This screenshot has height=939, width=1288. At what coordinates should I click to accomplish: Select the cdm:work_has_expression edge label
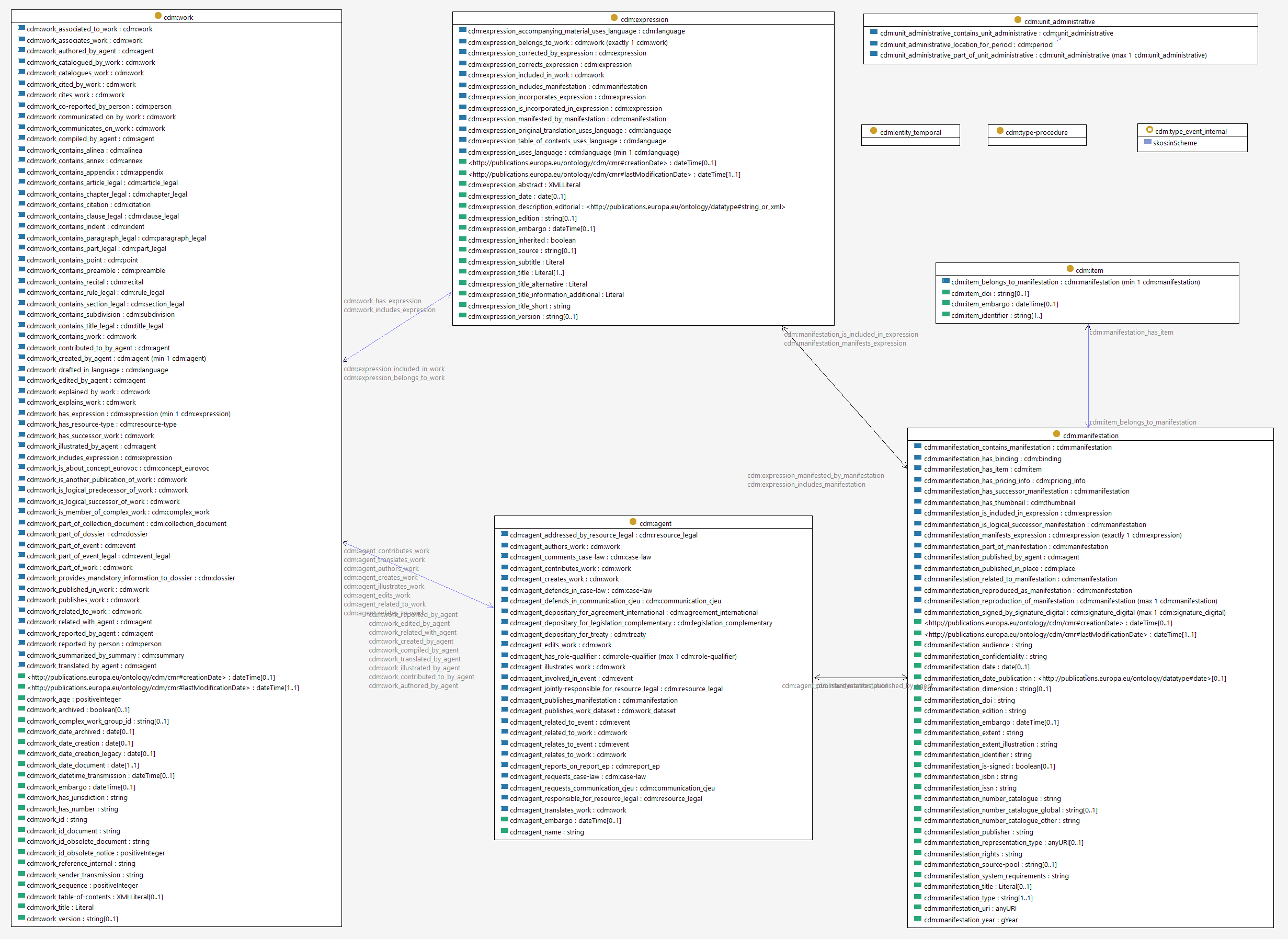[x=383, y=301]
